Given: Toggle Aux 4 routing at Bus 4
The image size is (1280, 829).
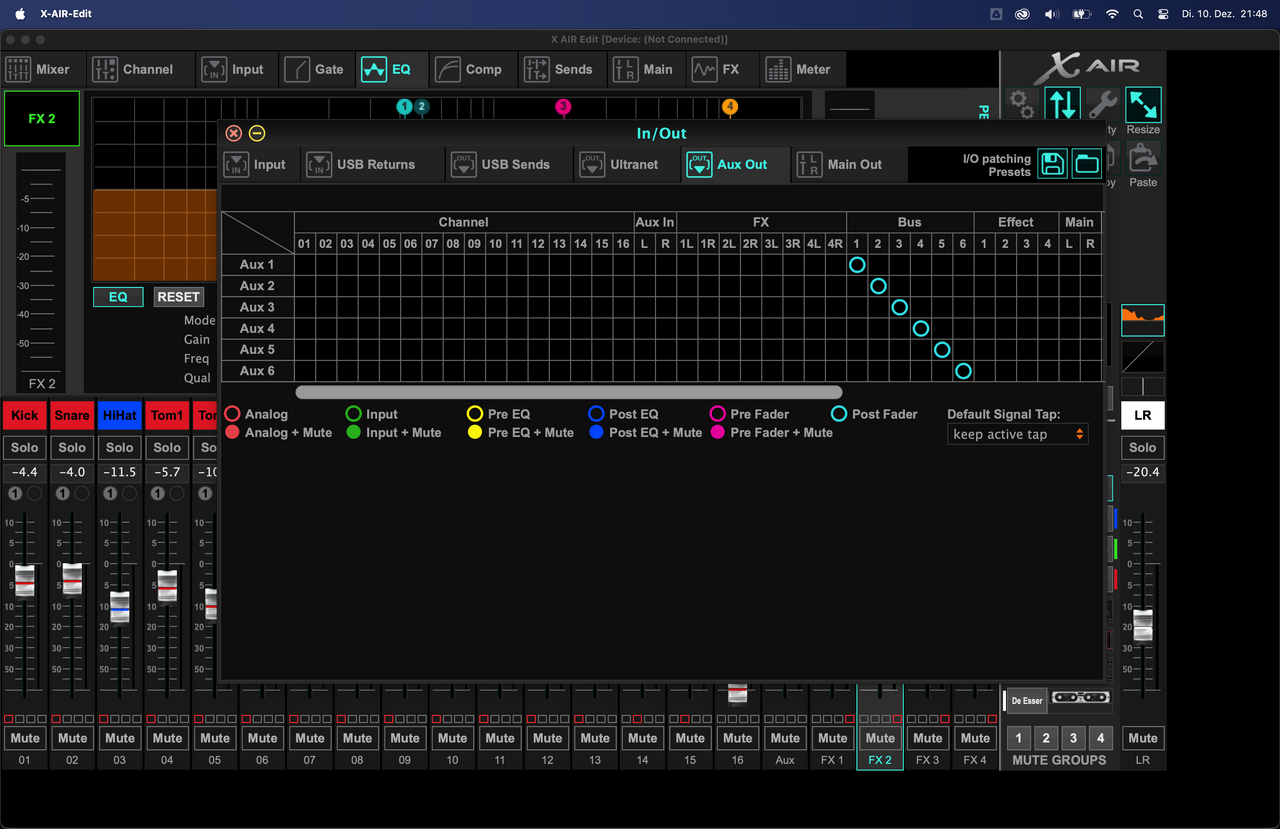Looking at the screenshot, I should tap(921, 328).
